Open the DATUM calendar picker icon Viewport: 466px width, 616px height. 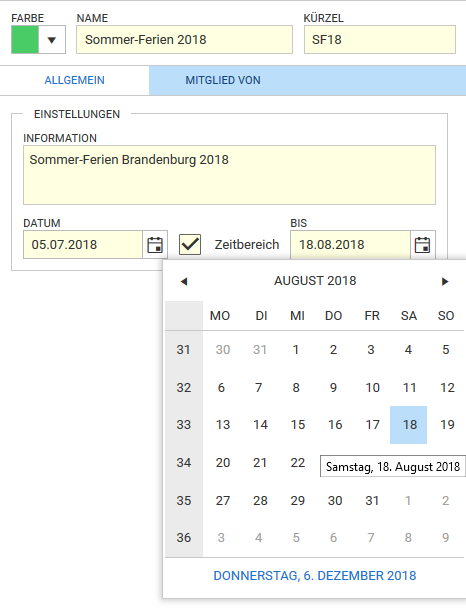click(155, 245)
